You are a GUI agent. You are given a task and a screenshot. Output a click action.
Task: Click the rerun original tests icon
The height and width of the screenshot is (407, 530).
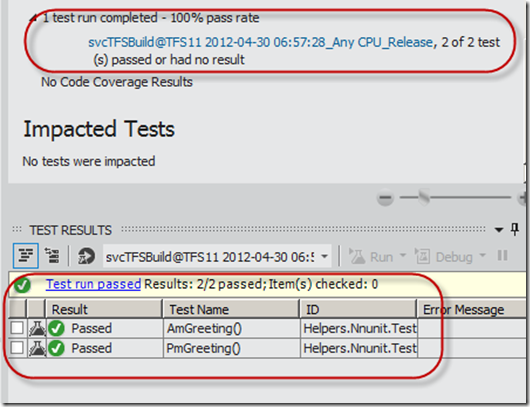(86, 256)
